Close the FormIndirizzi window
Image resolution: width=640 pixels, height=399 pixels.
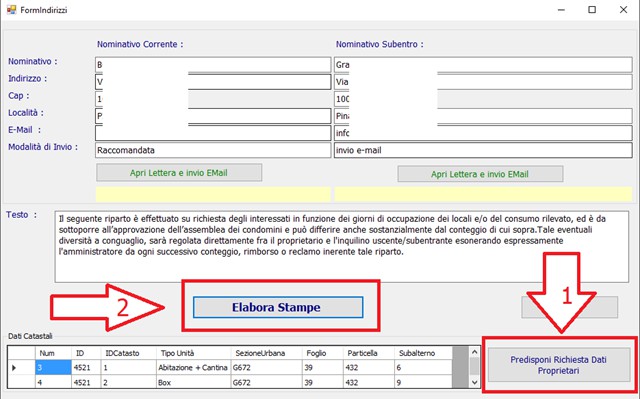coord(623,10)
